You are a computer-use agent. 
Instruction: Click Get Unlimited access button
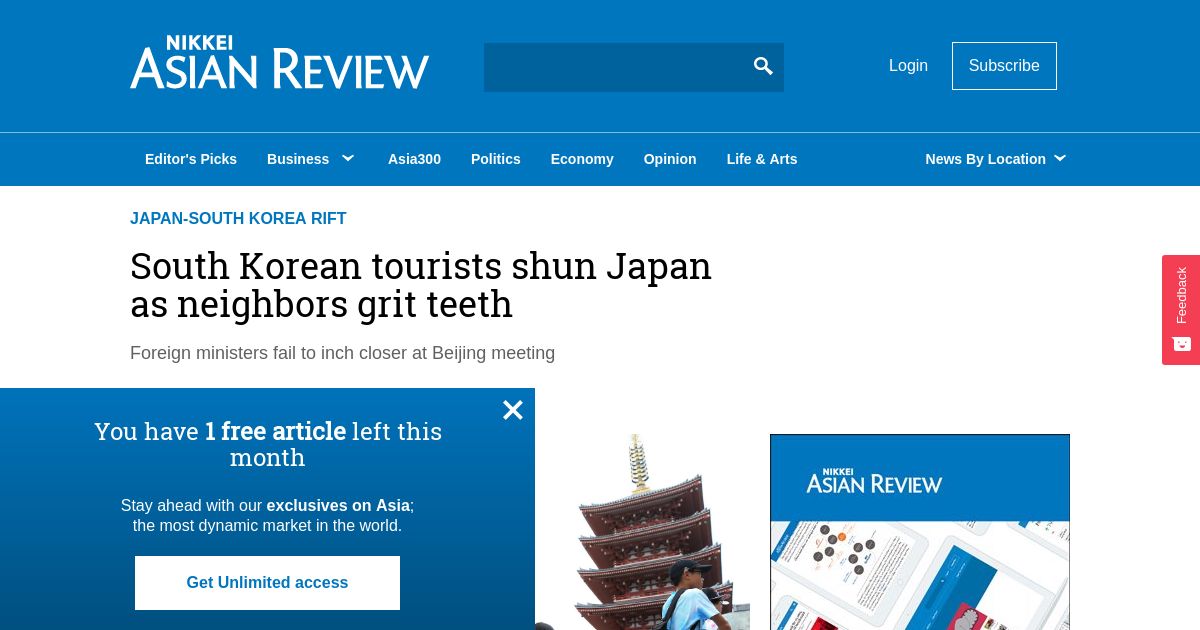click(267, 583)
